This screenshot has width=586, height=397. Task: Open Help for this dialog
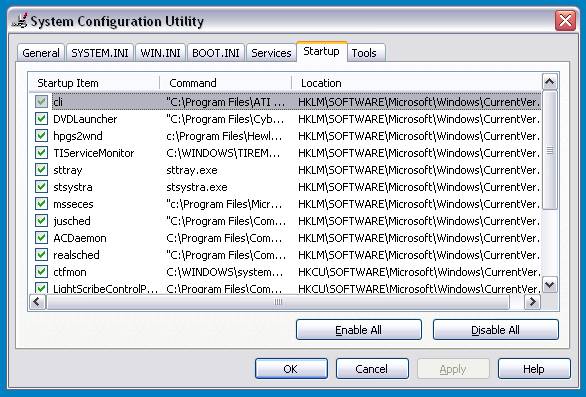coord(534,369)
